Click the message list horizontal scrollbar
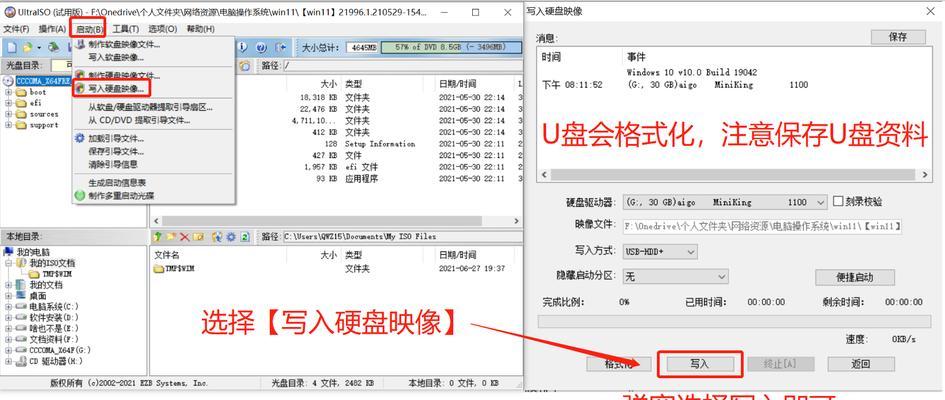The width and height of the screenshot is (945, 400). pyautogui.click(x=735, y=175)
